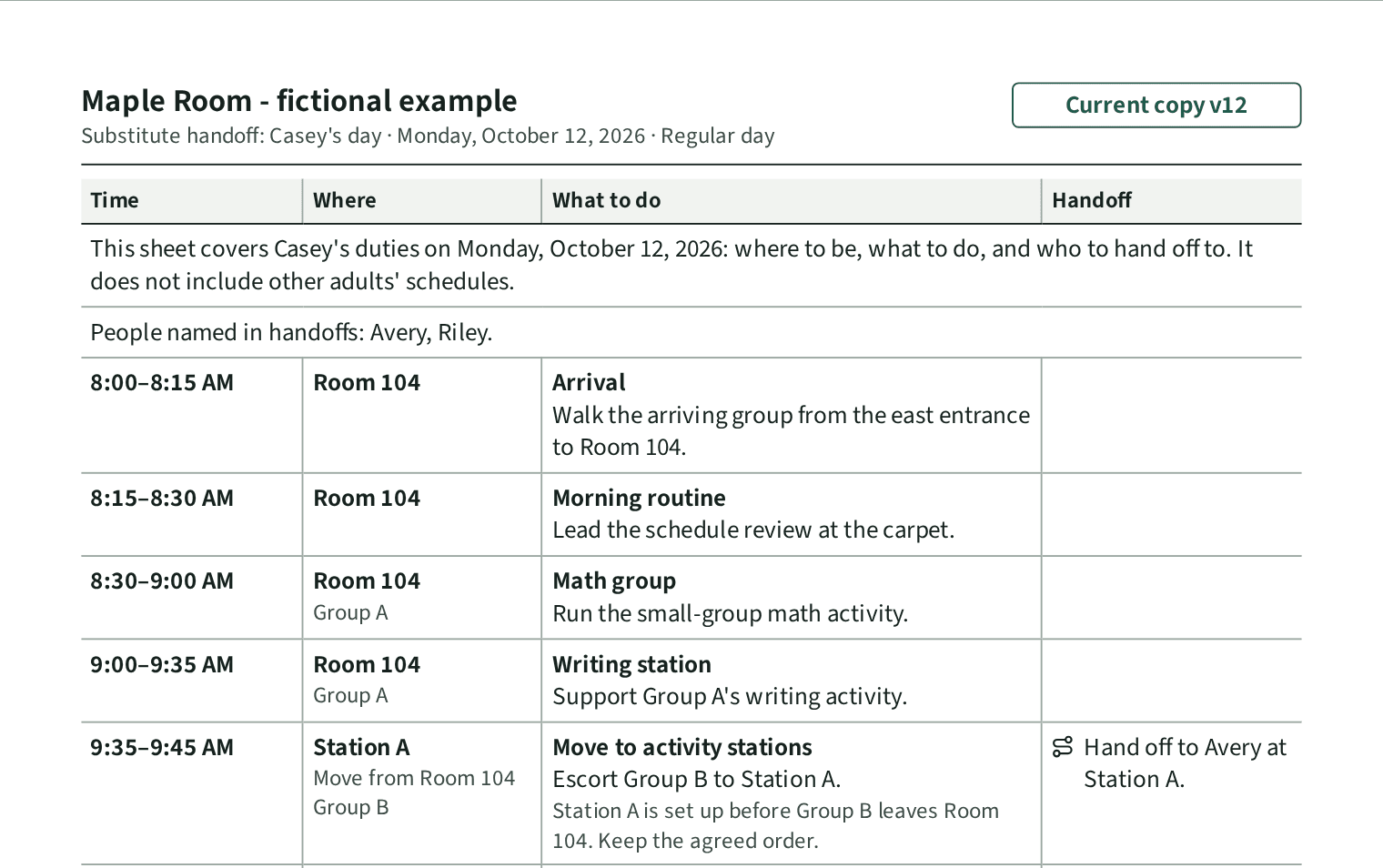Click the This sheet covers Casey's duties note
This screenshot has width=1383, height=868.
[x=671, y=266]
